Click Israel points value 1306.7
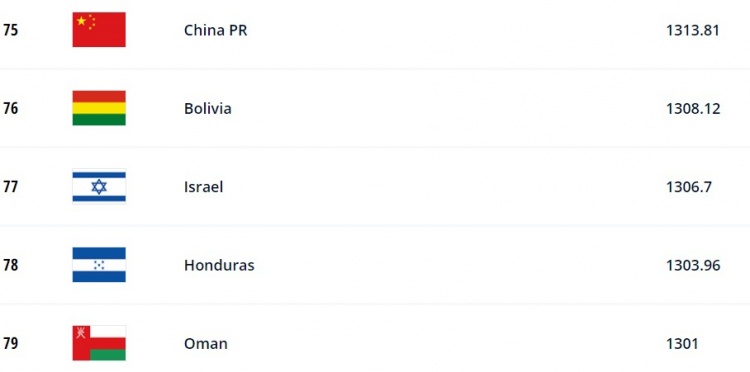Screen dimensions: 750x372 click(689, 187)
